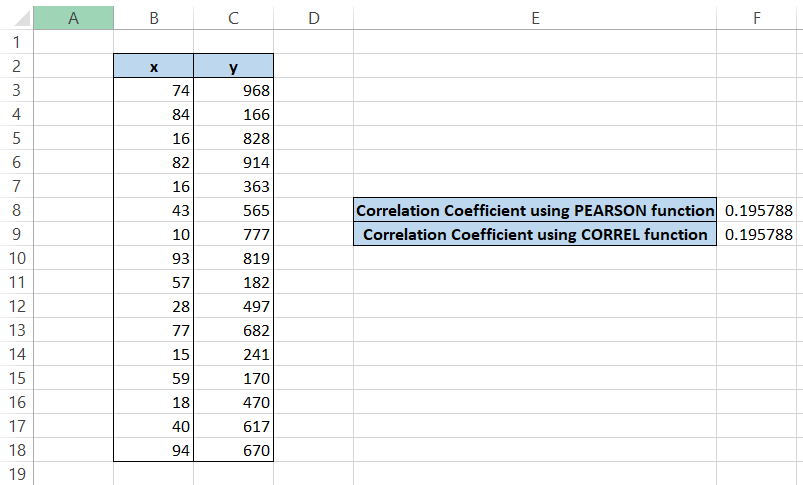Select column E header
The width and height of the screenshot is (803, 485).
pyautogui.click(x=535, y=17)
